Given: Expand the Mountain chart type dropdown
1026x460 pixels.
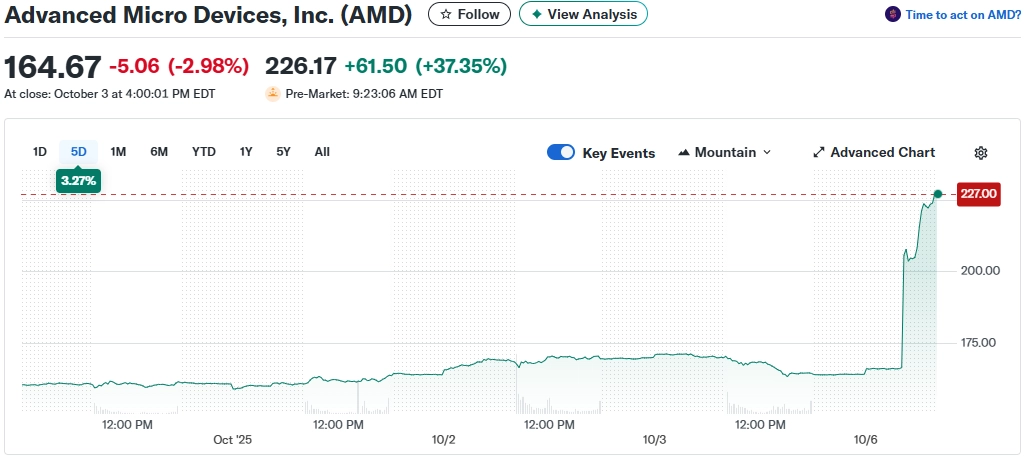Looking at the screenshot, I should point(767,153).
